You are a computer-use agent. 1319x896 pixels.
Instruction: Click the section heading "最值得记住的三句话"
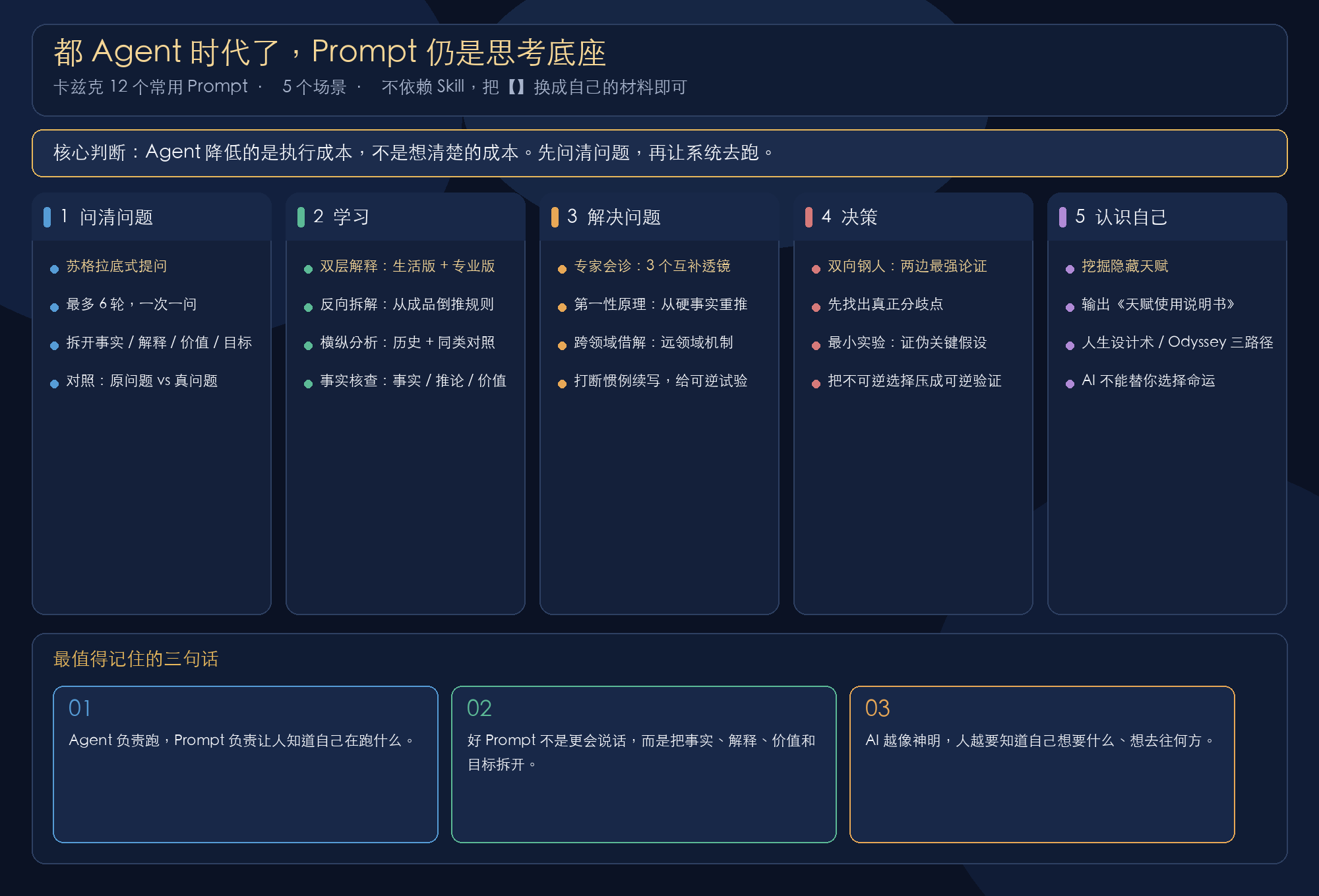pyautogui.click(x=136, y=659)
